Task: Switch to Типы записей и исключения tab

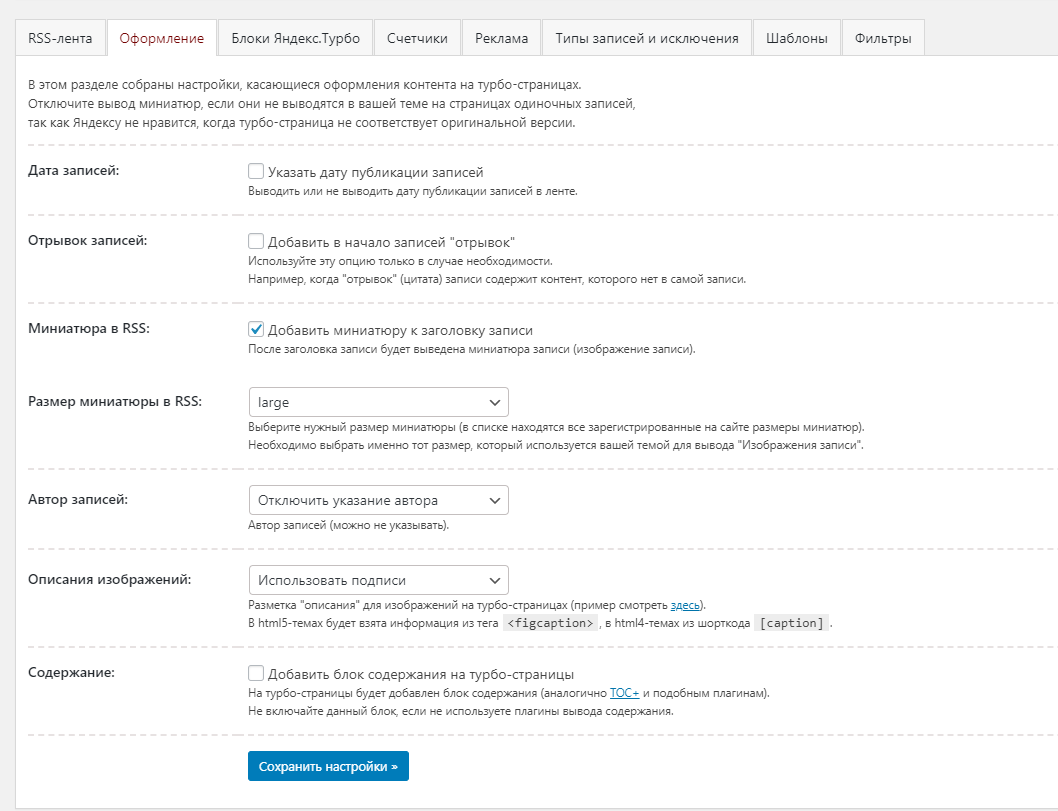Action: (x=646, y=39)
